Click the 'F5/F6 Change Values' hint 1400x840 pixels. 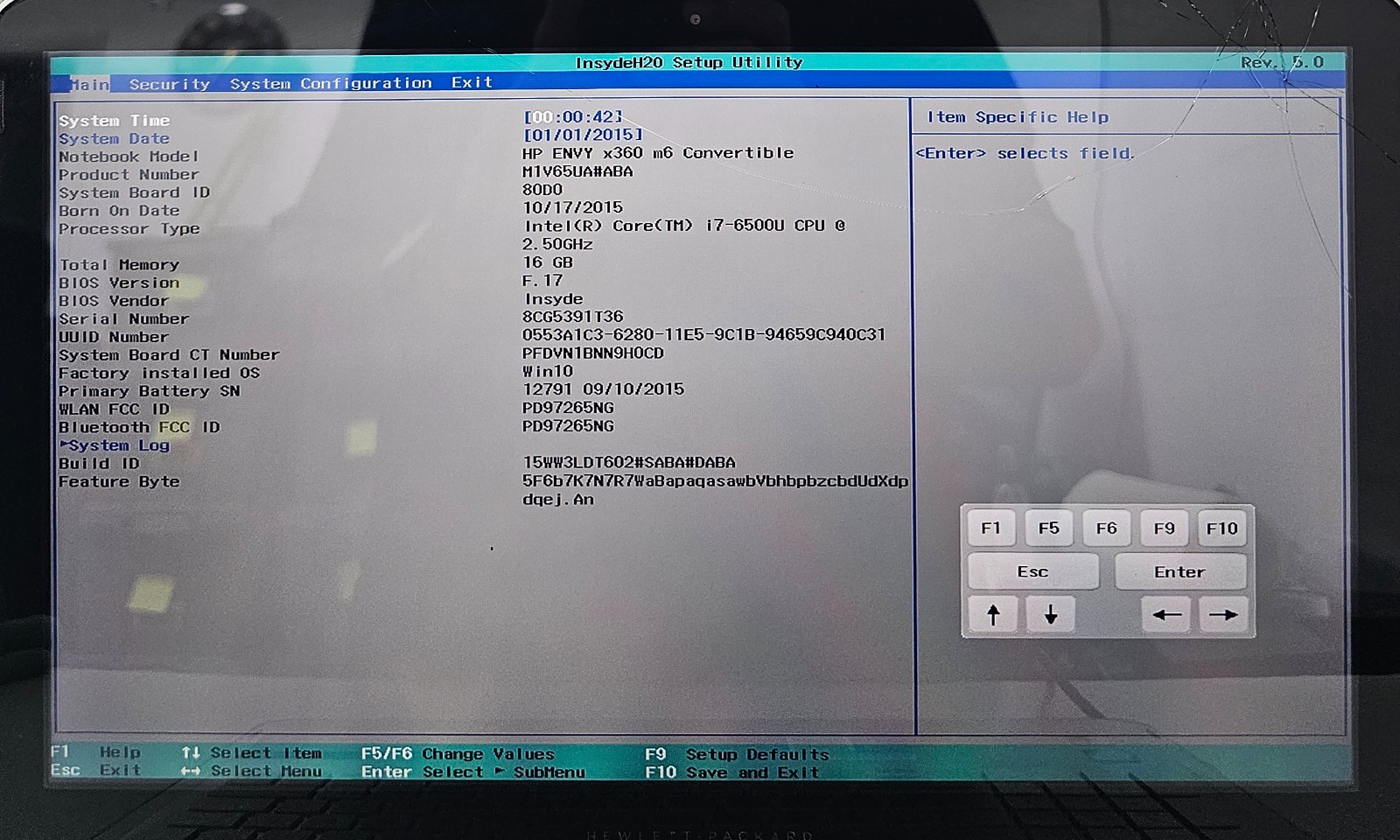tap(458, 754)
